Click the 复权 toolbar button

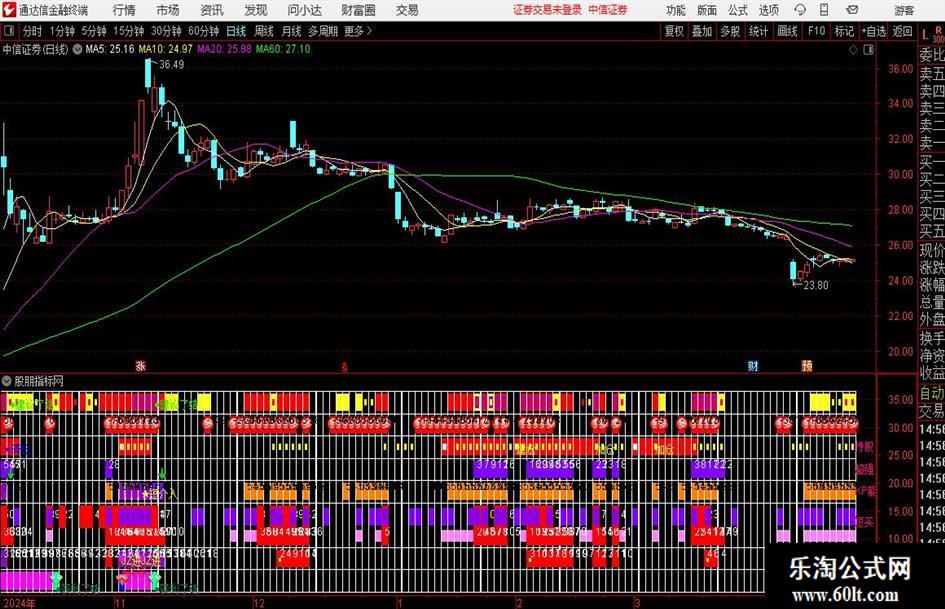click(674, 31)
